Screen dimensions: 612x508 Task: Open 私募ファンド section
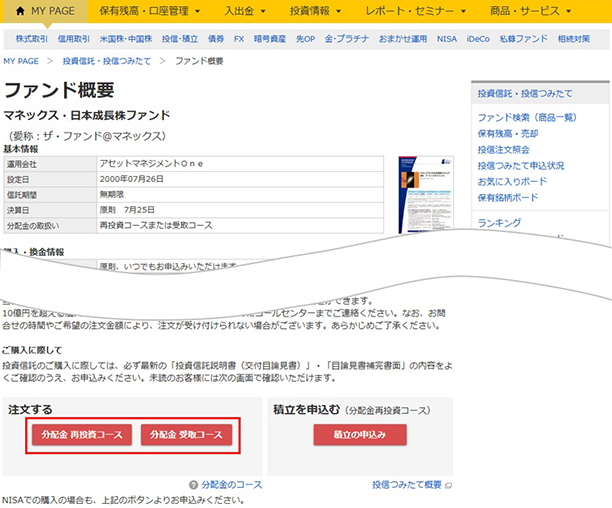coord(523,39)
